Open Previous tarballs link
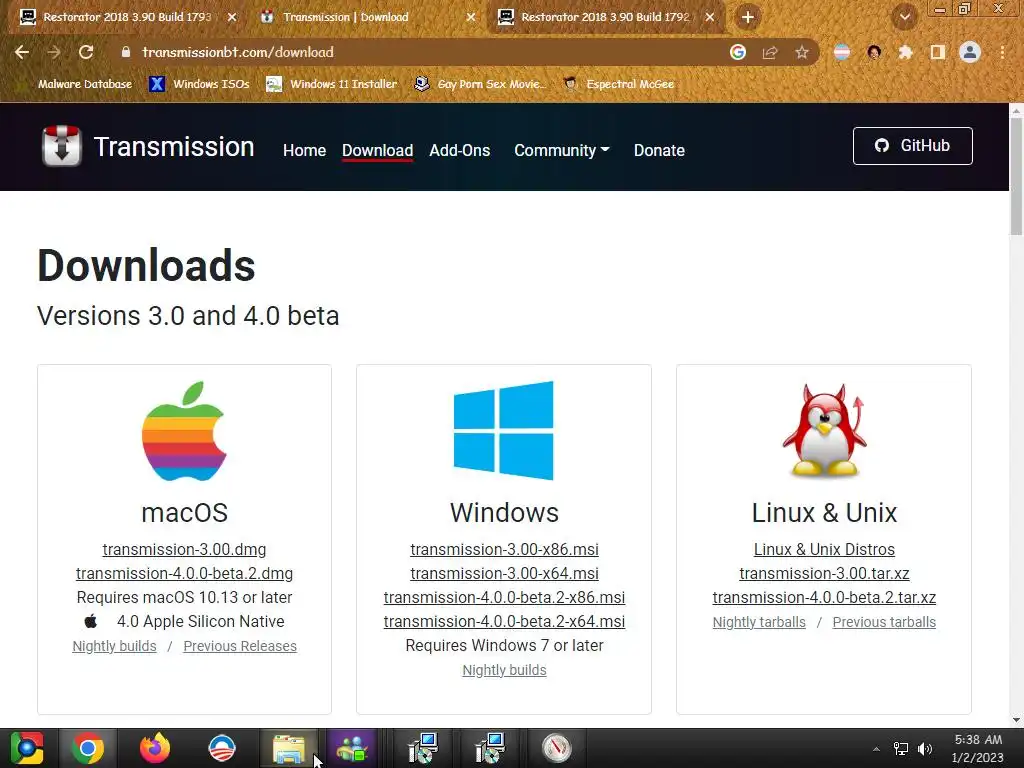1024x768 pixels. click(x=884, y=622)
